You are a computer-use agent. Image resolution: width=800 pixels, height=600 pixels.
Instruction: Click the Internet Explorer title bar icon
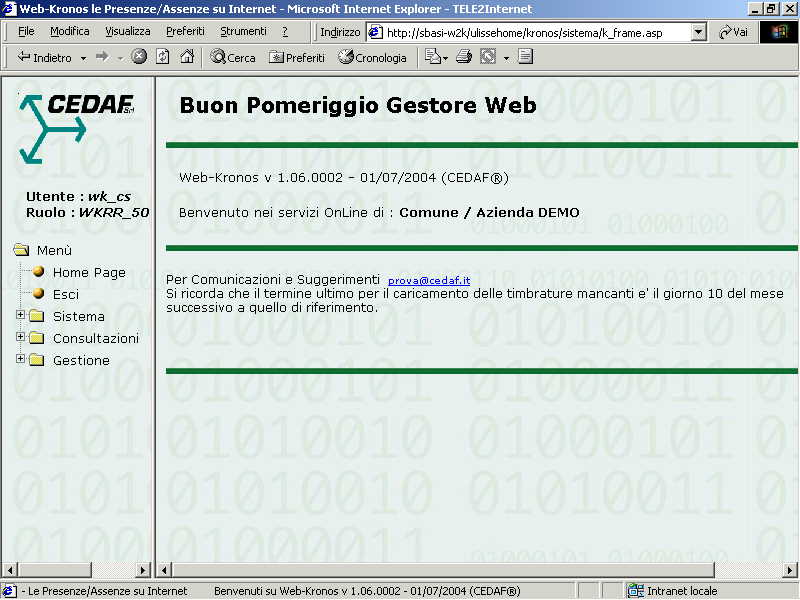9,9
